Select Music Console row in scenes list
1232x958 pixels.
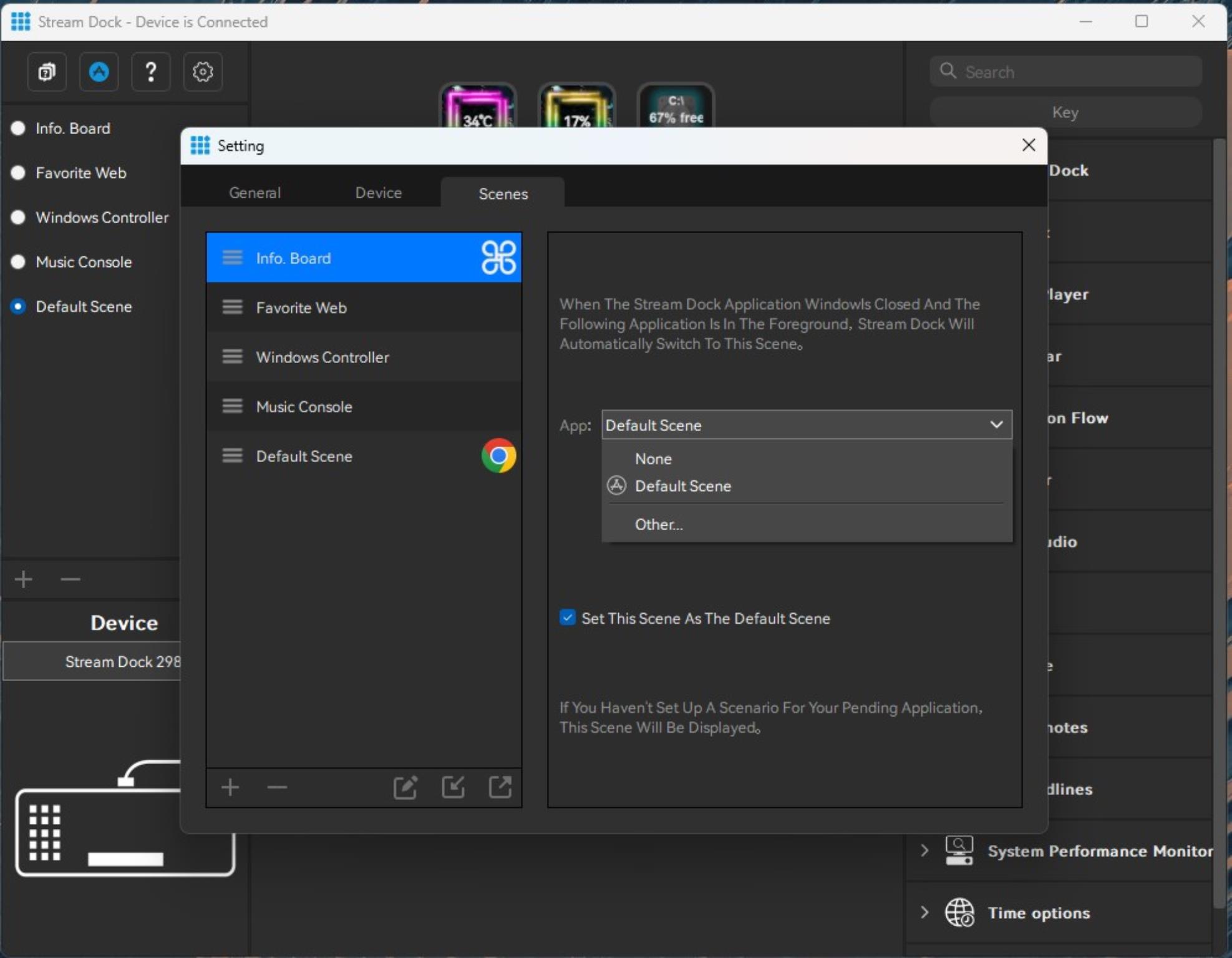[x=364, y=407]
